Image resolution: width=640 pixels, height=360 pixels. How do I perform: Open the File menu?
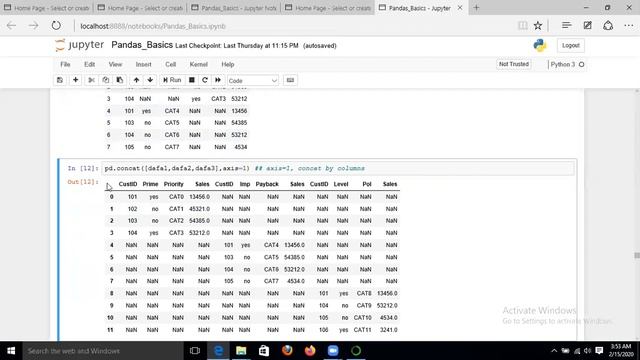[x=65, y=64]
